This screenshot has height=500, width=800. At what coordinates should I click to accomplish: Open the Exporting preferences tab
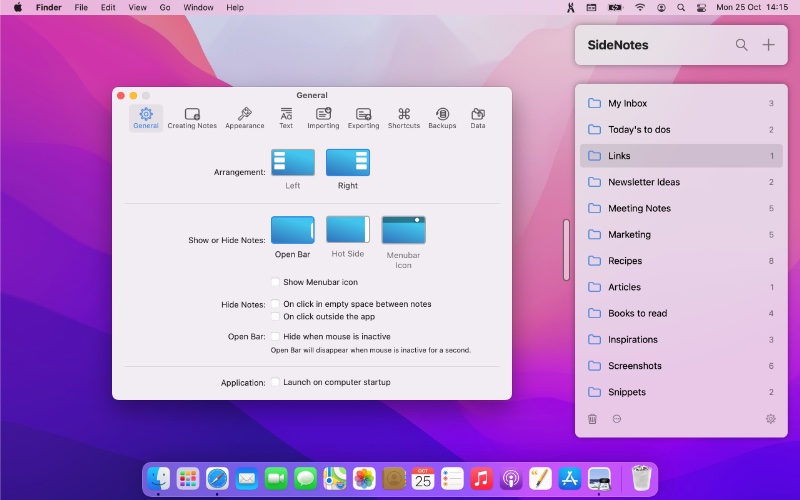(364, 118)
